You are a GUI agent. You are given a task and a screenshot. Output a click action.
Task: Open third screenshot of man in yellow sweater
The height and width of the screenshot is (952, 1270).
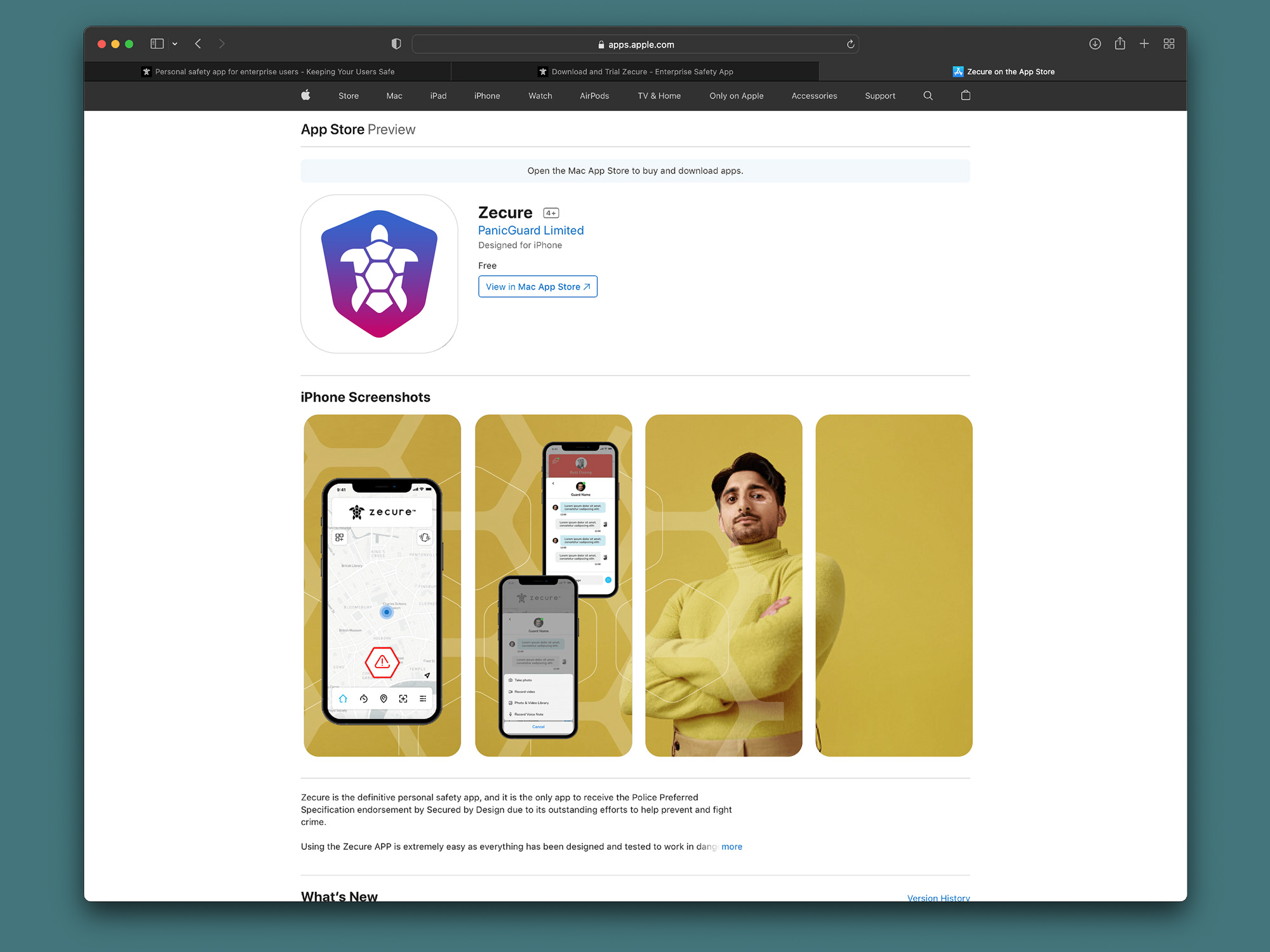[724, 585]
